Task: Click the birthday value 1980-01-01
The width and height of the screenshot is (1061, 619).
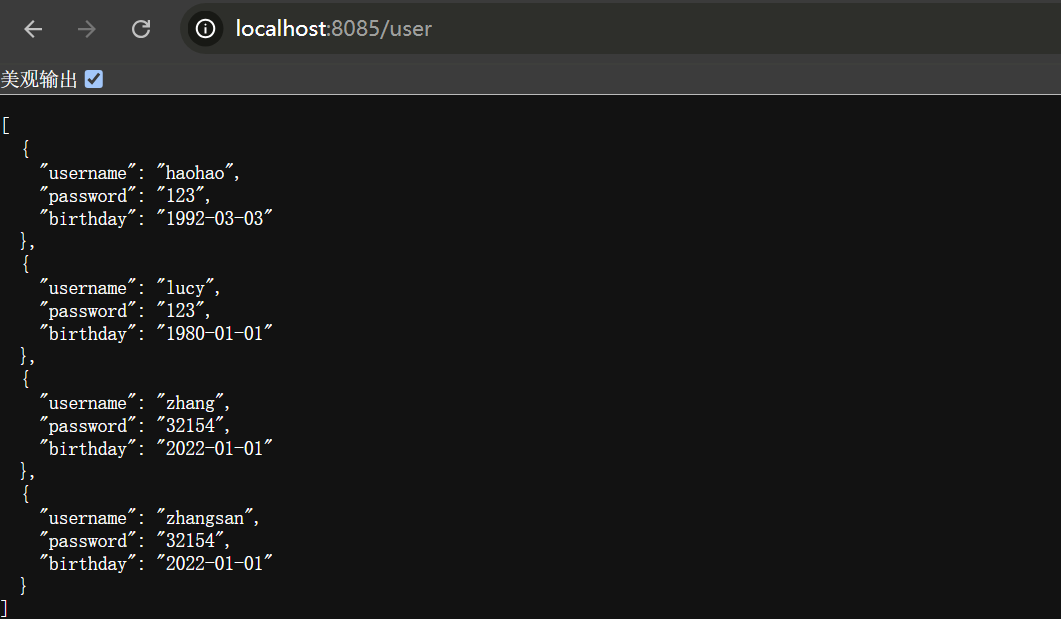Action: tap(213, 334)
